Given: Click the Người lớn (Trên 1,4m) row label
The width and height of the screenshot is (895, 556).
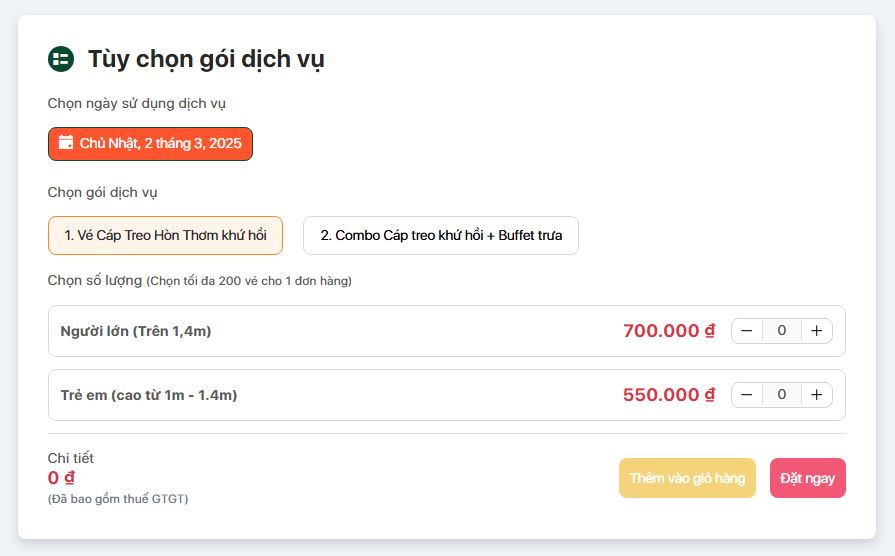Looking at the screenshot, I should click(x=136, y=331).
